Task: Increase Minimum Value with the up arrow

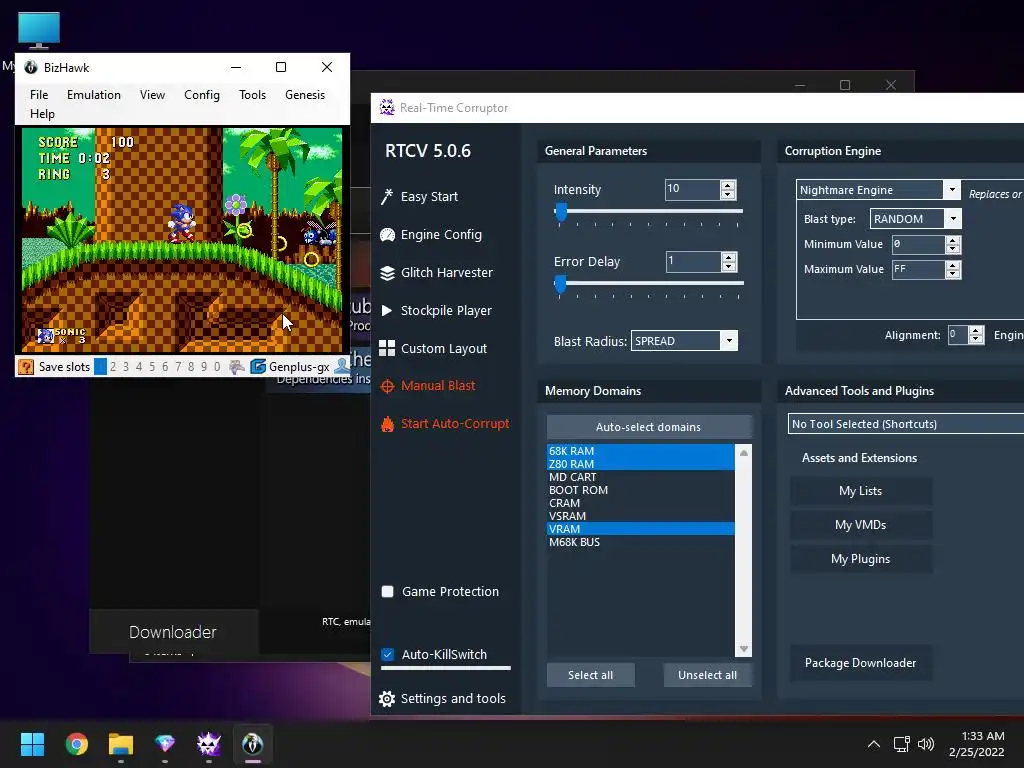Action: coord(953,240)
